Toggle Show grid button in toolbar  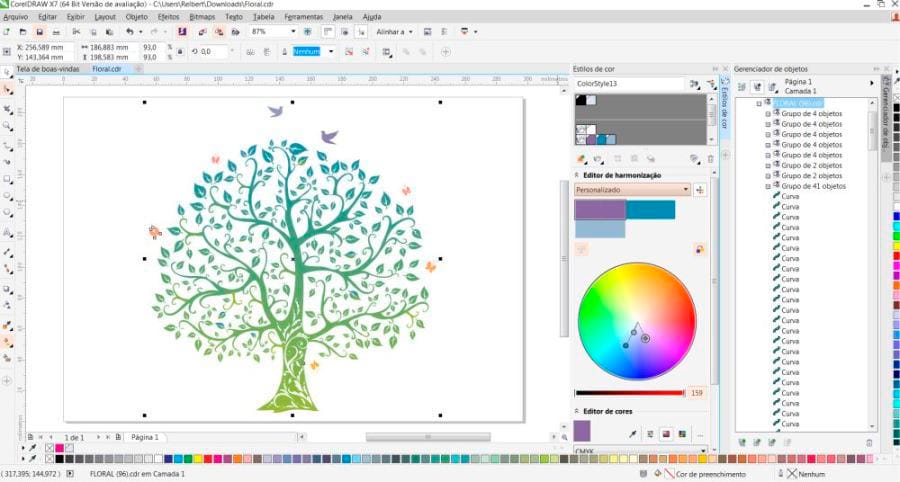(345, 32)
